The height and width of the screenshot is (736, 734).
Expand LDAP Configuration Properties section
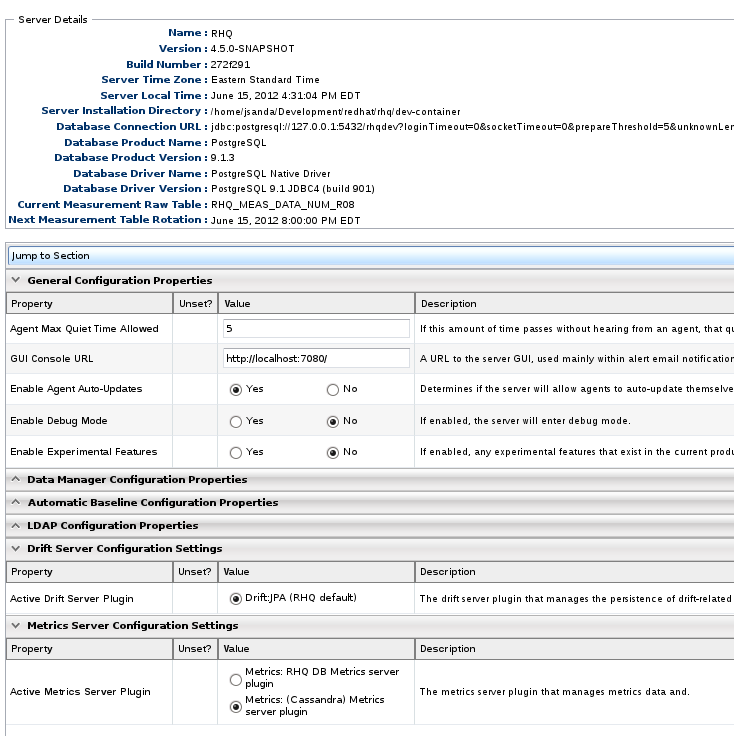point(16,525)
